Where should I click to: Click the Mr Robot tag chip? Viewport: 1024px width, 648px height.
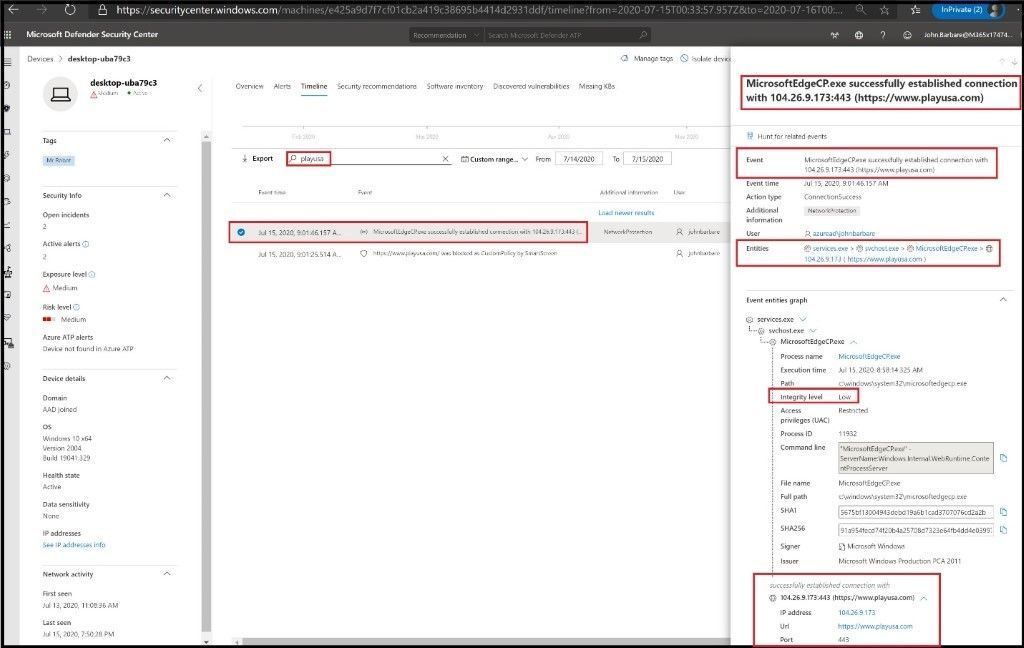tap(59, 160)
